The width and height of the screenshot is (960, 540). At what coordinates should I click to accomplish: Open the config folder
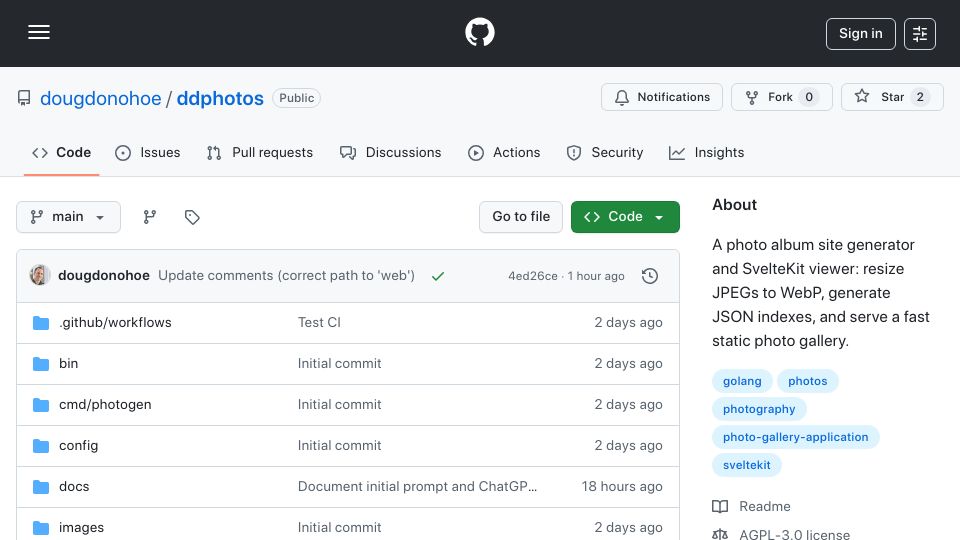pos(78,446)
